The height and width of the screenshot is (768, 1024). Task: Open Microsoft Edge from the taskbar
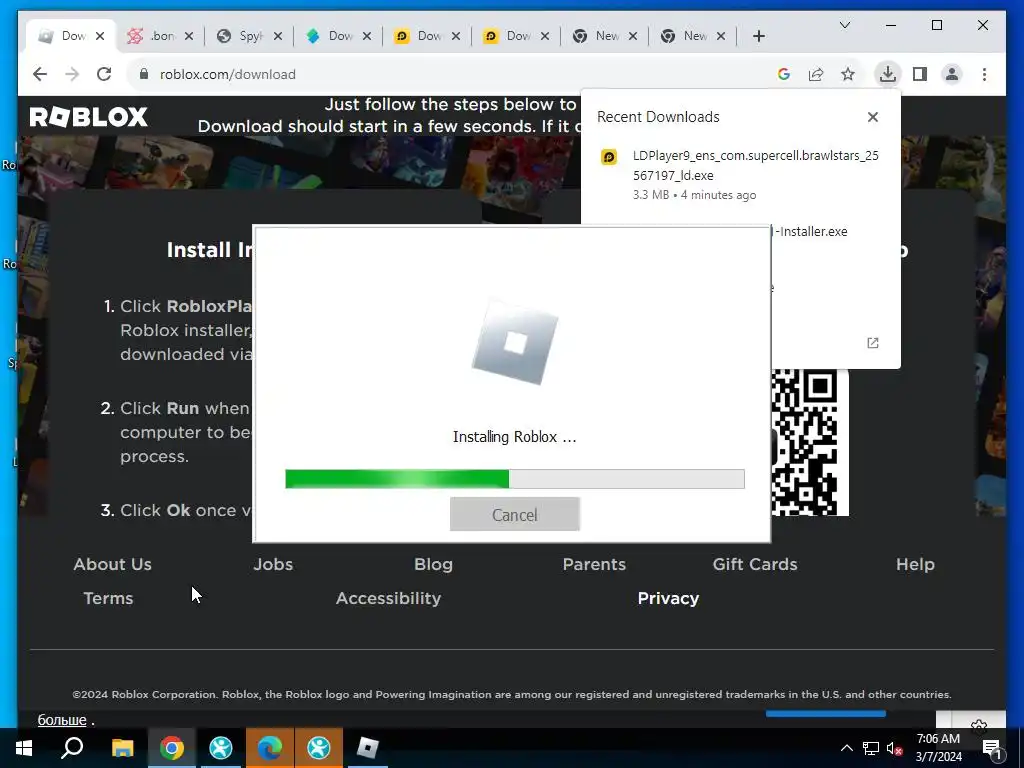click(270, 748)
